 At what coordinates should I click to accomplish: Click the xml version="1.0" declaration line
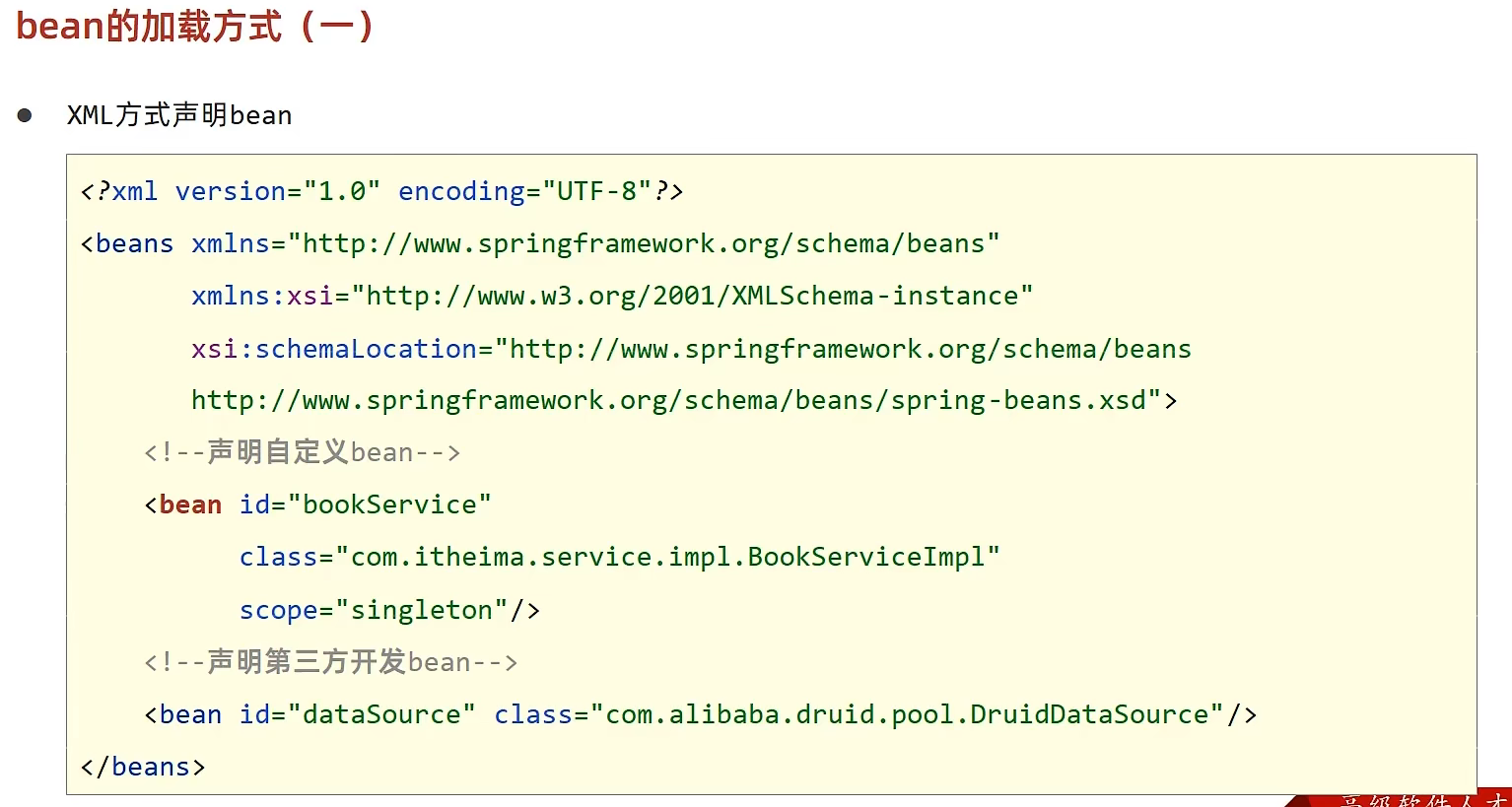coord(382,191)
